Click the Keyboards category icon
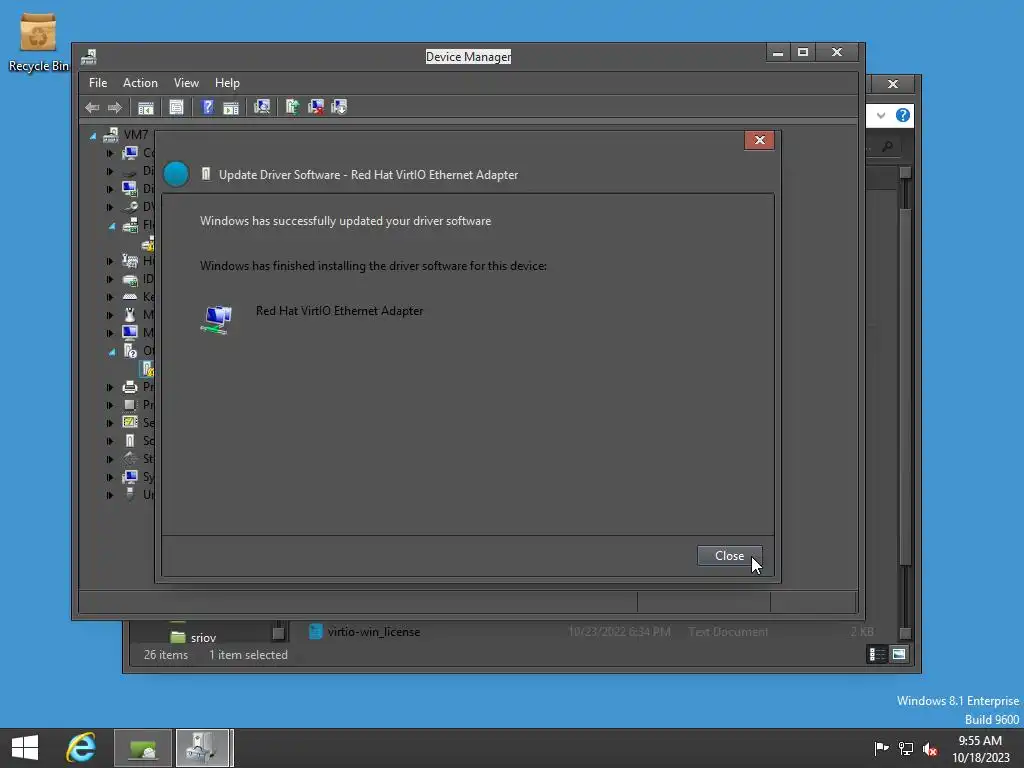 tap(129, 297)
